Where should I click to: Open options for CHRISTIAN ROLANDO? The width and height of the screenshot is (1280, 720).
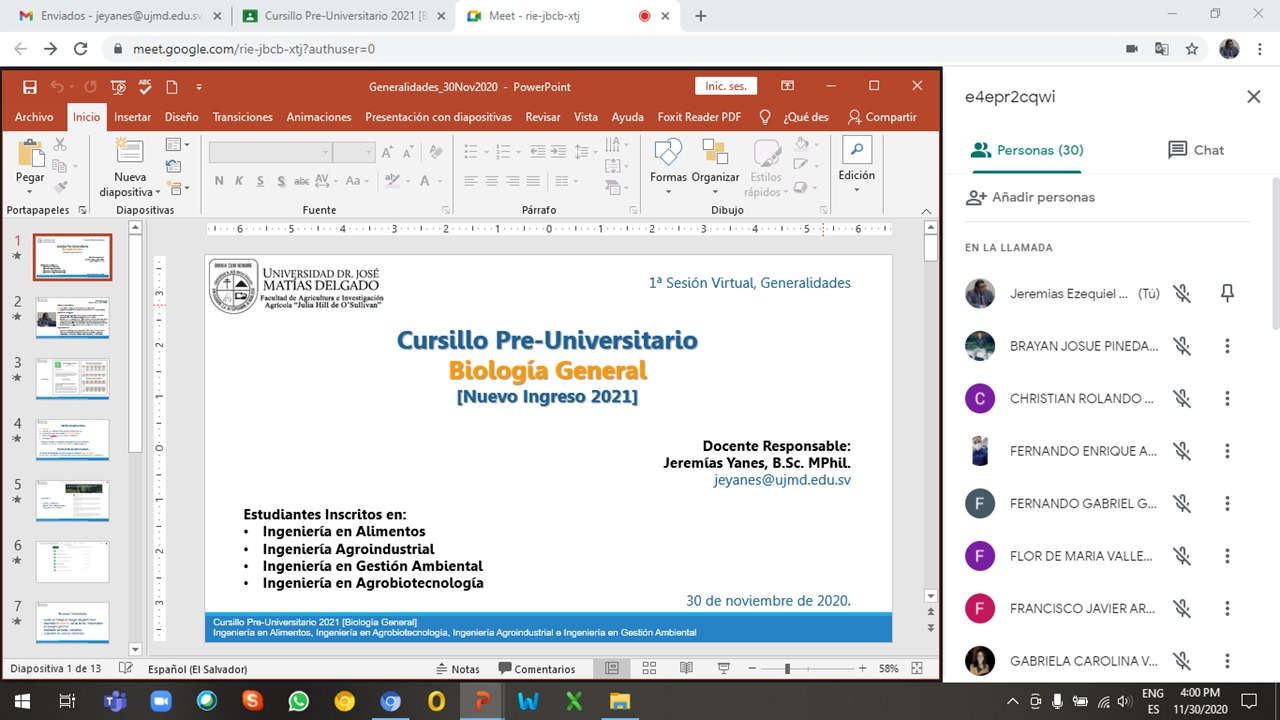1227,398
